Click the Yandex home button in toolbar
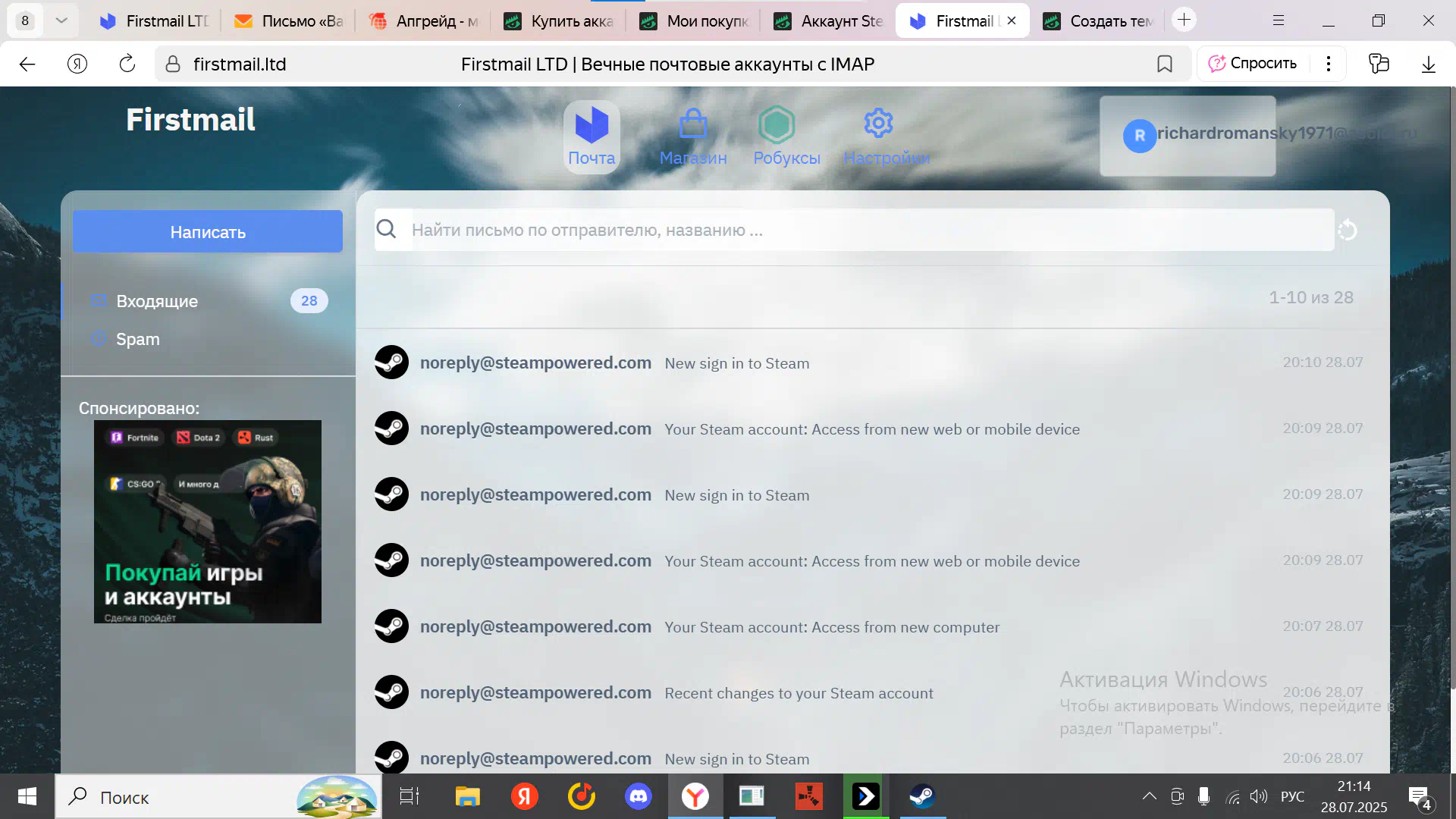1456x819 pixels. tap(77, 64)
